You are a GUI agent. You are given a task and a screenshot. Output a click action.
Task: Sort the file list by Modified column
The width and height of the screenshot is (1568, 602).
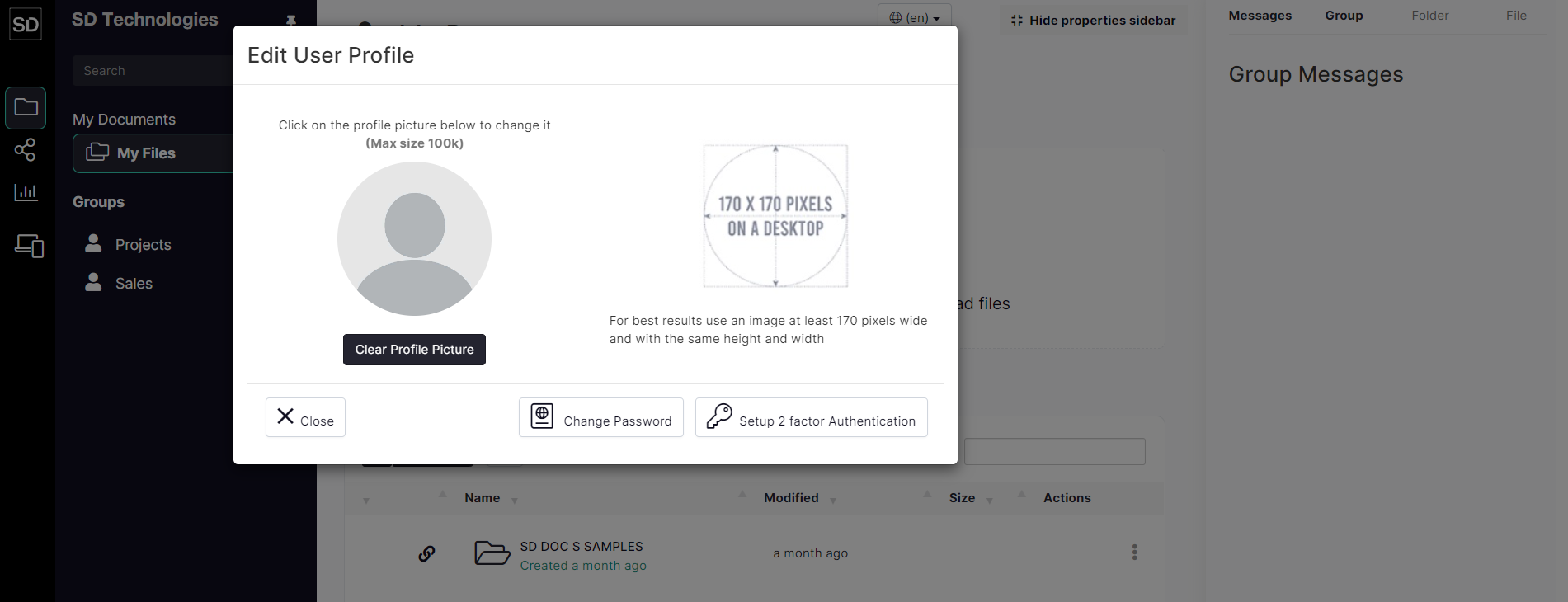click(791, 498)
